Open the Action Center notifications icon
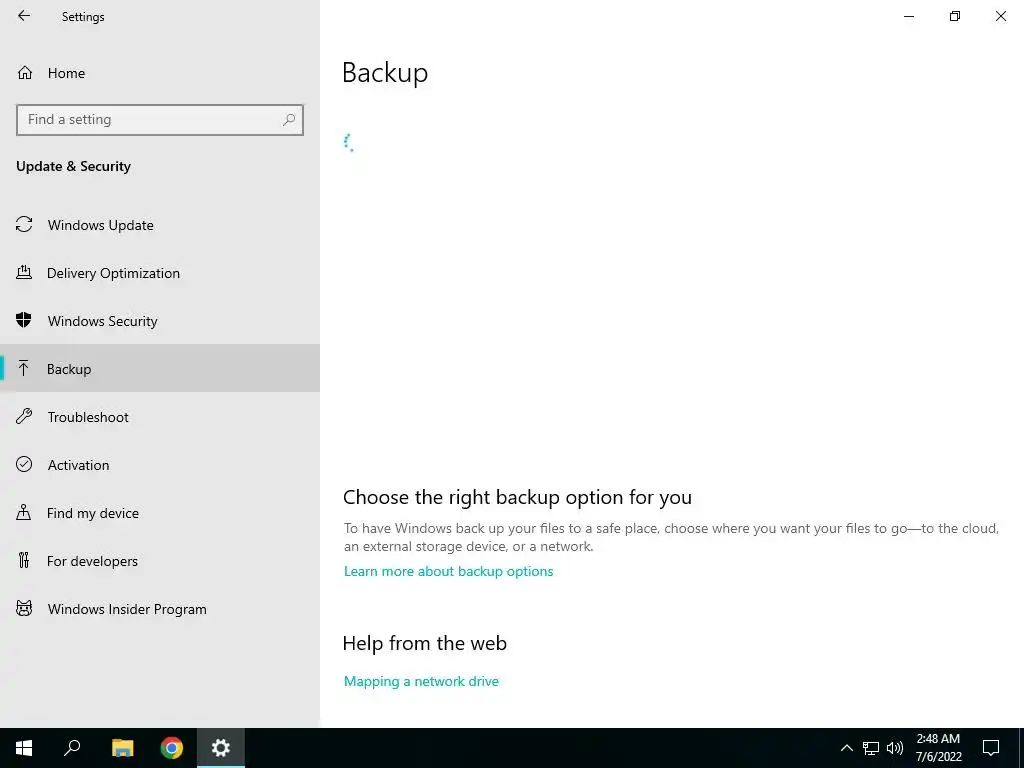The image size is (1024, 768). pos(991,748)
